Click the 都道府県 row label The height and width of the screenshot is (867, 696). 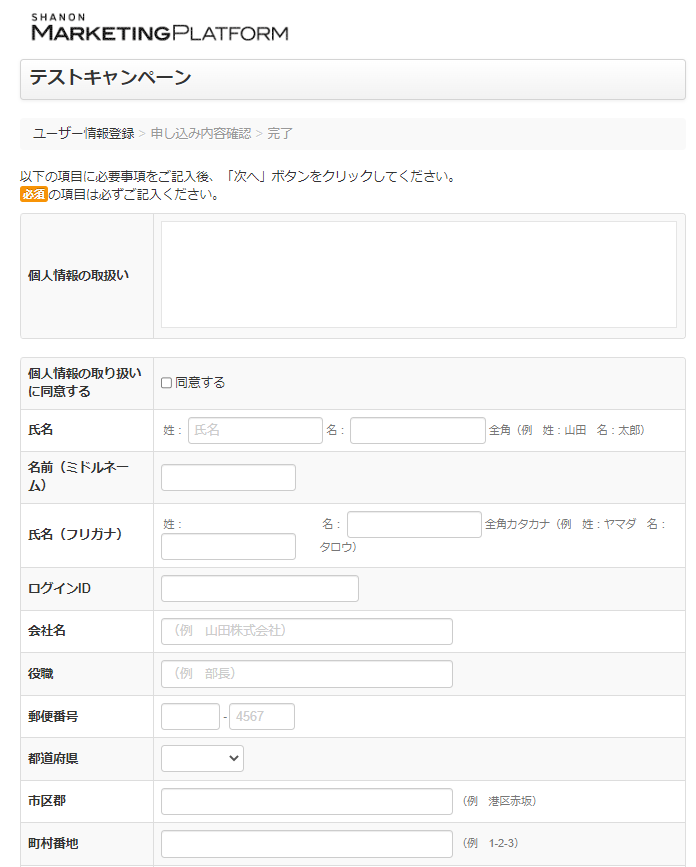point(53,759)
